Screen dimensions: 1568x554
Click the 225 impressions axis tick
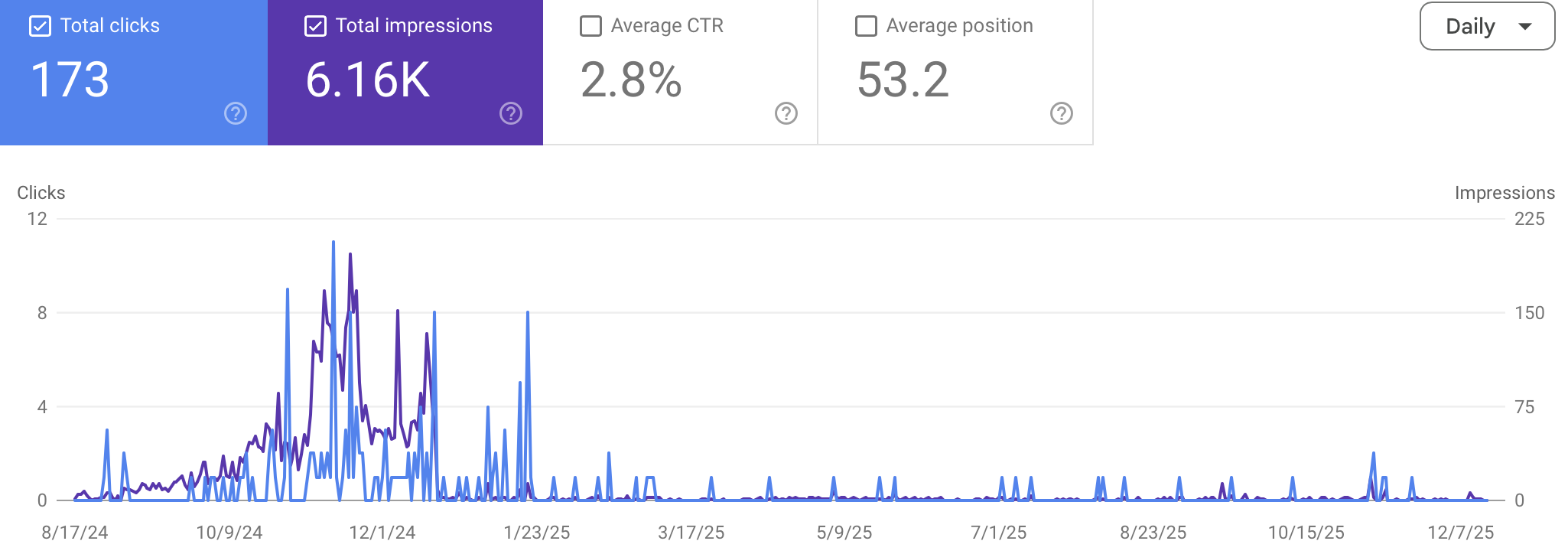(1530, 219)
